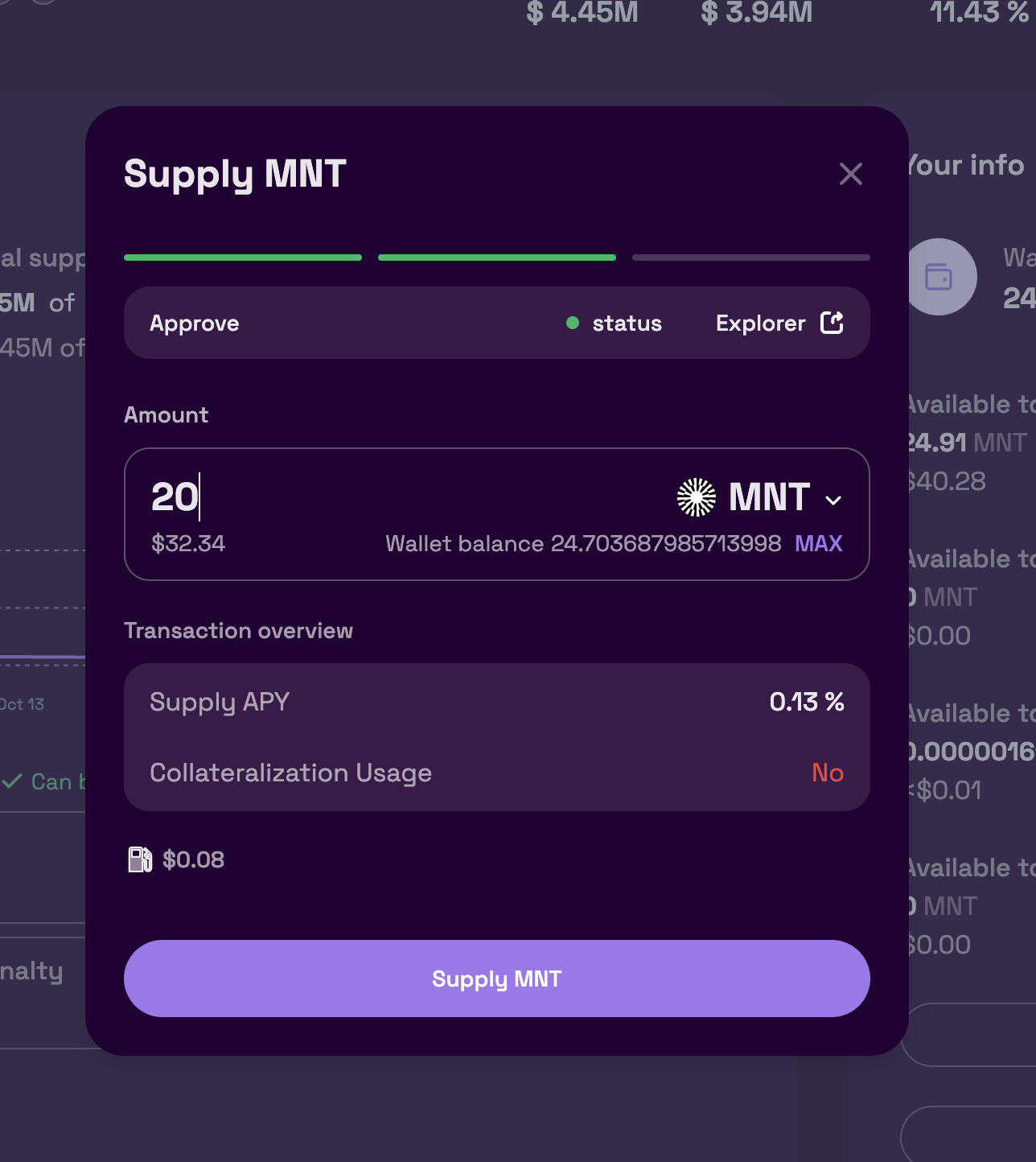Click the gas pump fee icon
This screenshot has height=1162, width=1036.
pos(140,859)
